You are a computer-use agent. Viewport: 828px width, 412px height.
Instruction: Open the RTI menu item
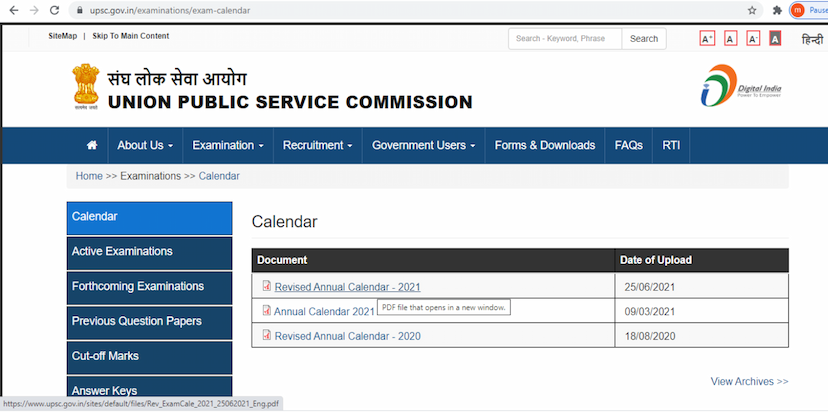coord(671,145)
